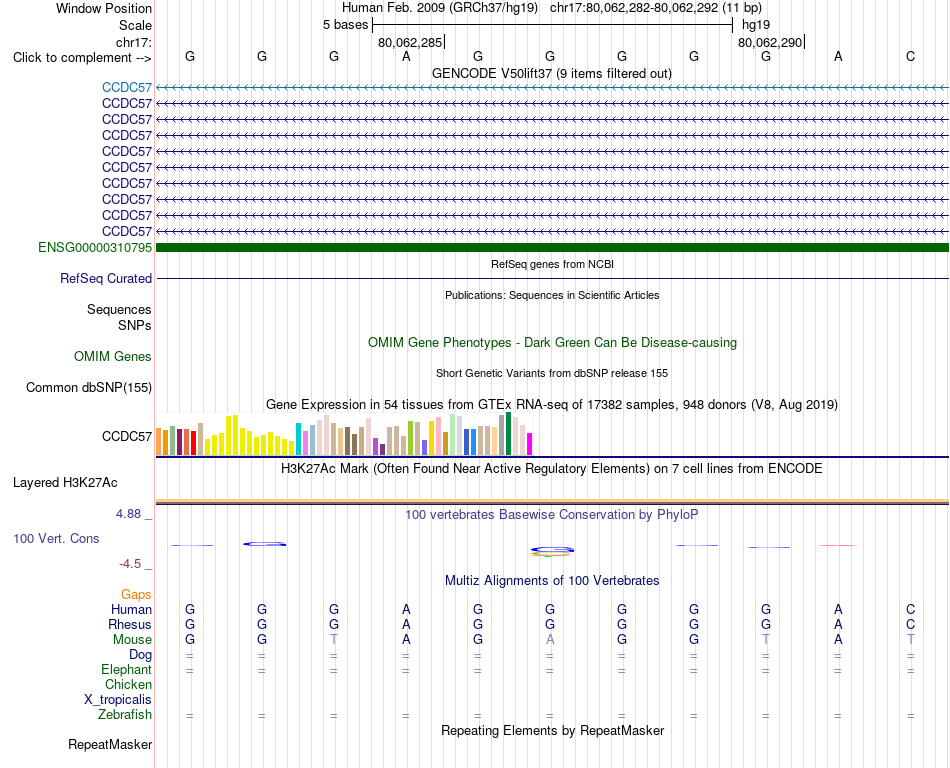The image size is (950, 768).
Task: Click the Human species label
Action: coord(131,609)
